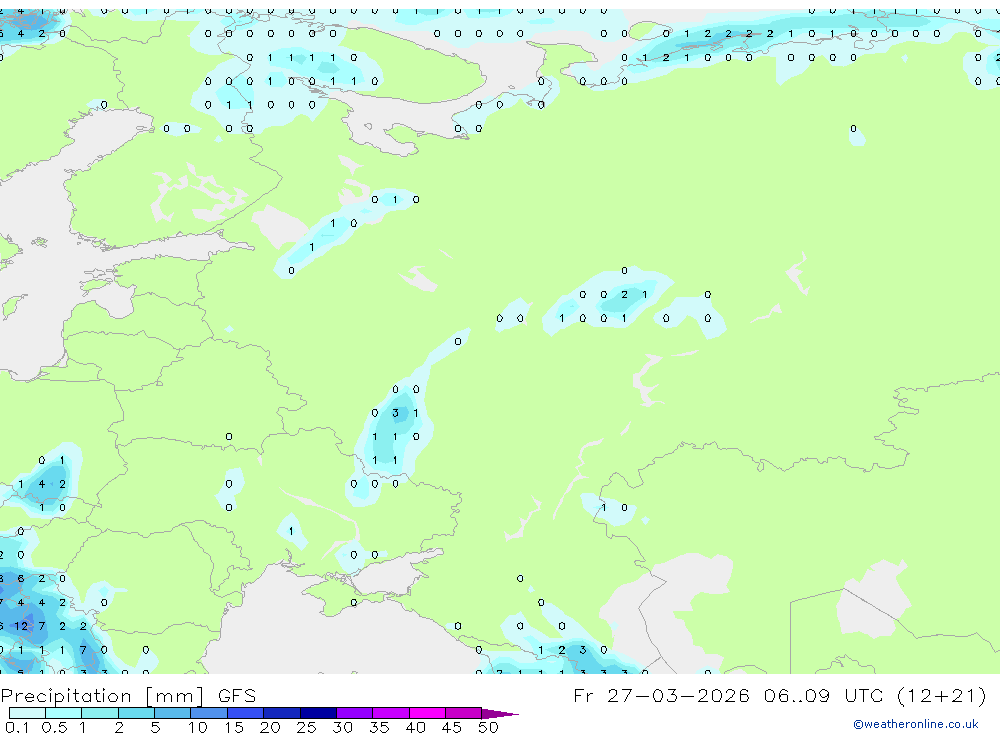Click the "30" legend scale label
1000x733 pixels.
point(342,727)
